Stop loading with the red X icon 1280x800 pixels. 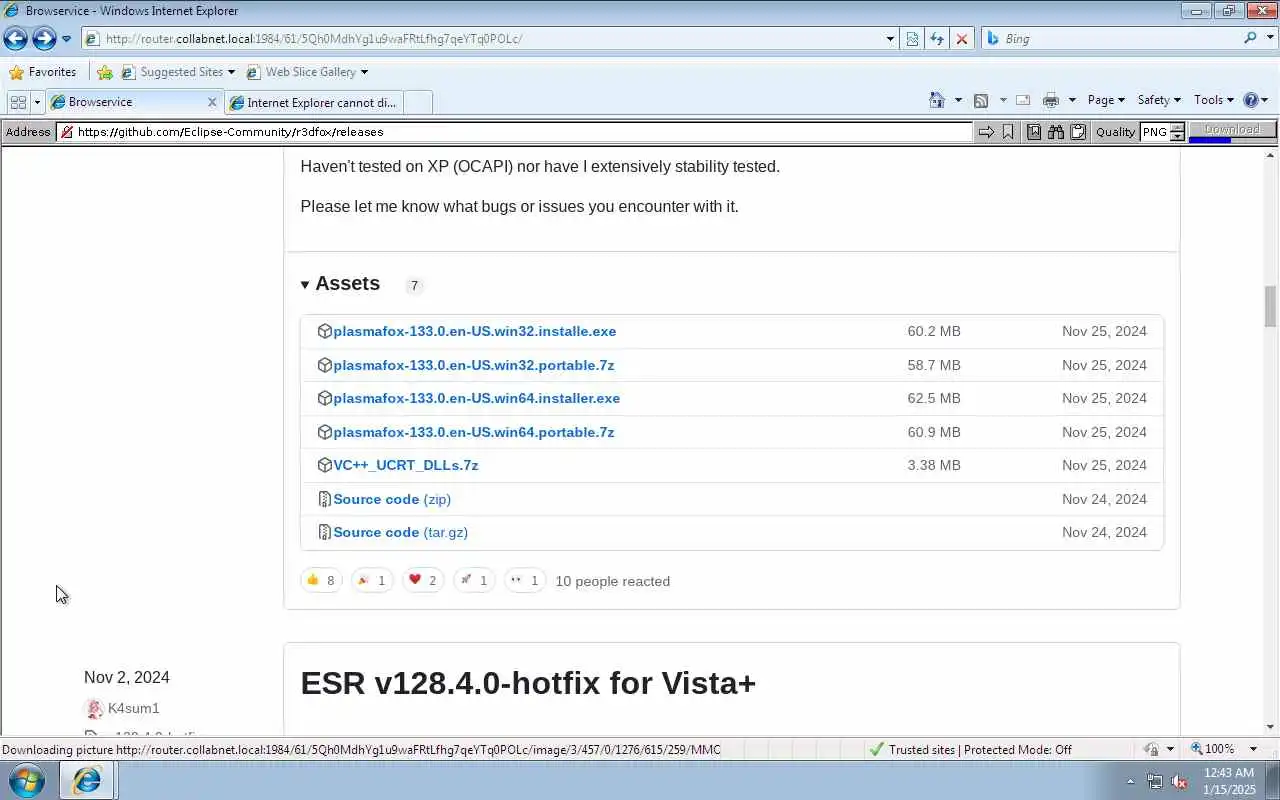coord(962,39)
